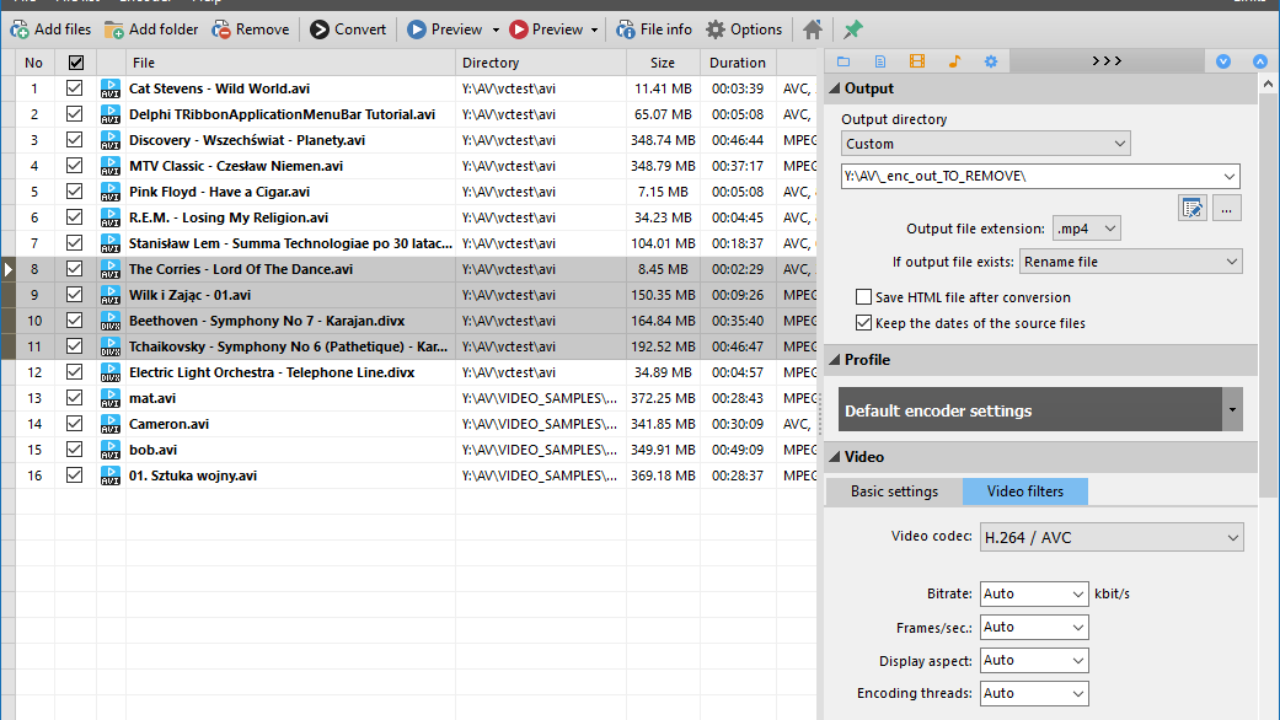Viewport: 1280px width, 720px height.
Task: Change the Video codec dropdown
Action: tap(1111, 537)
